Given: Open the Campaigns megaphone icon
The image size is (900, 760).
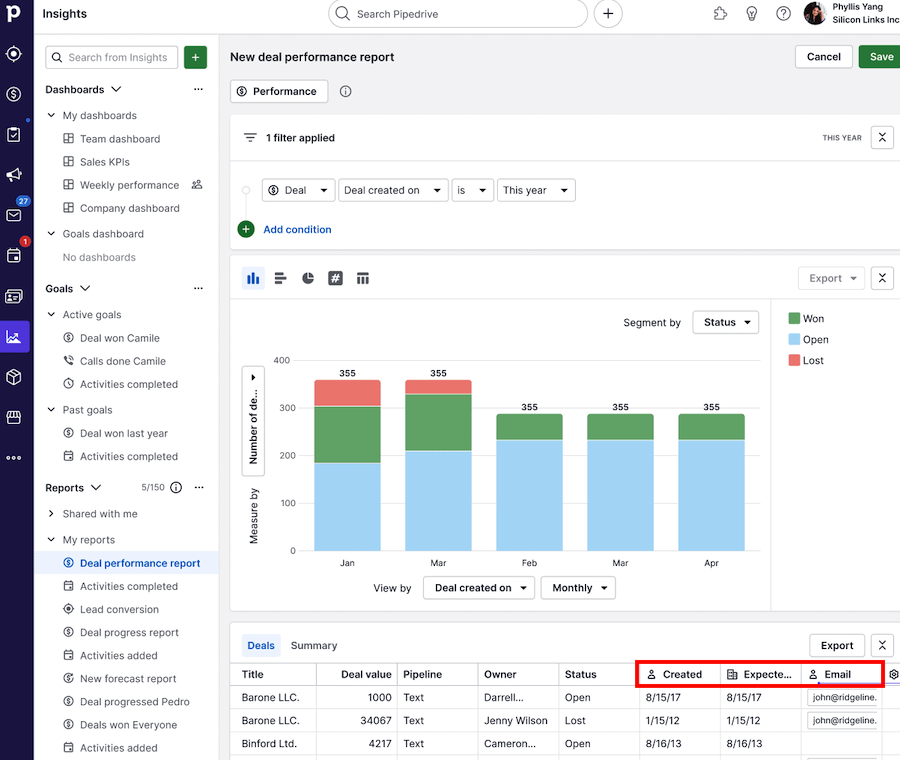Looking at the screenshot, I should coord(14,175).
